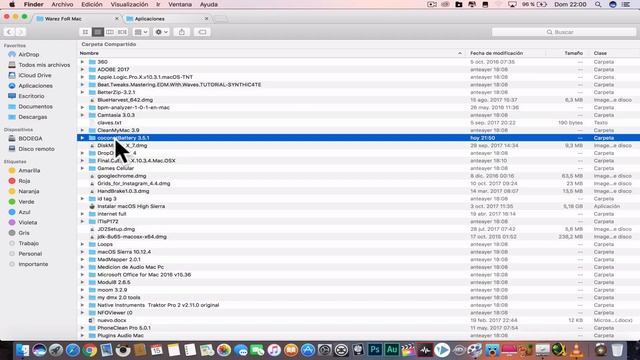This screenshot has height=360, width=640.
Task: Expand the CleanMyMac 3.9 folder
Action: click(82, 130)
